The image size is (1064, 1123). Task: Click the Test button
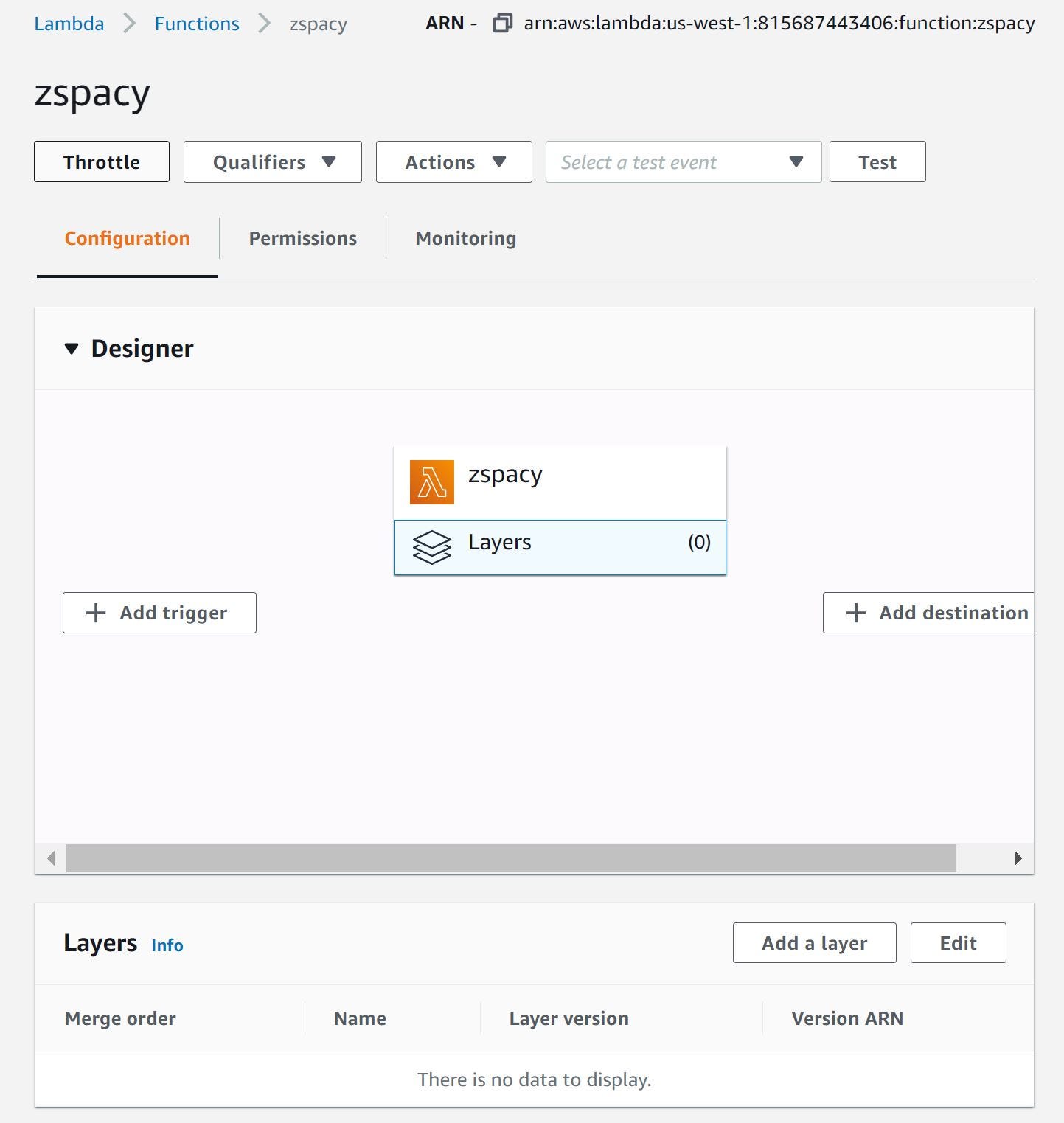877,162
